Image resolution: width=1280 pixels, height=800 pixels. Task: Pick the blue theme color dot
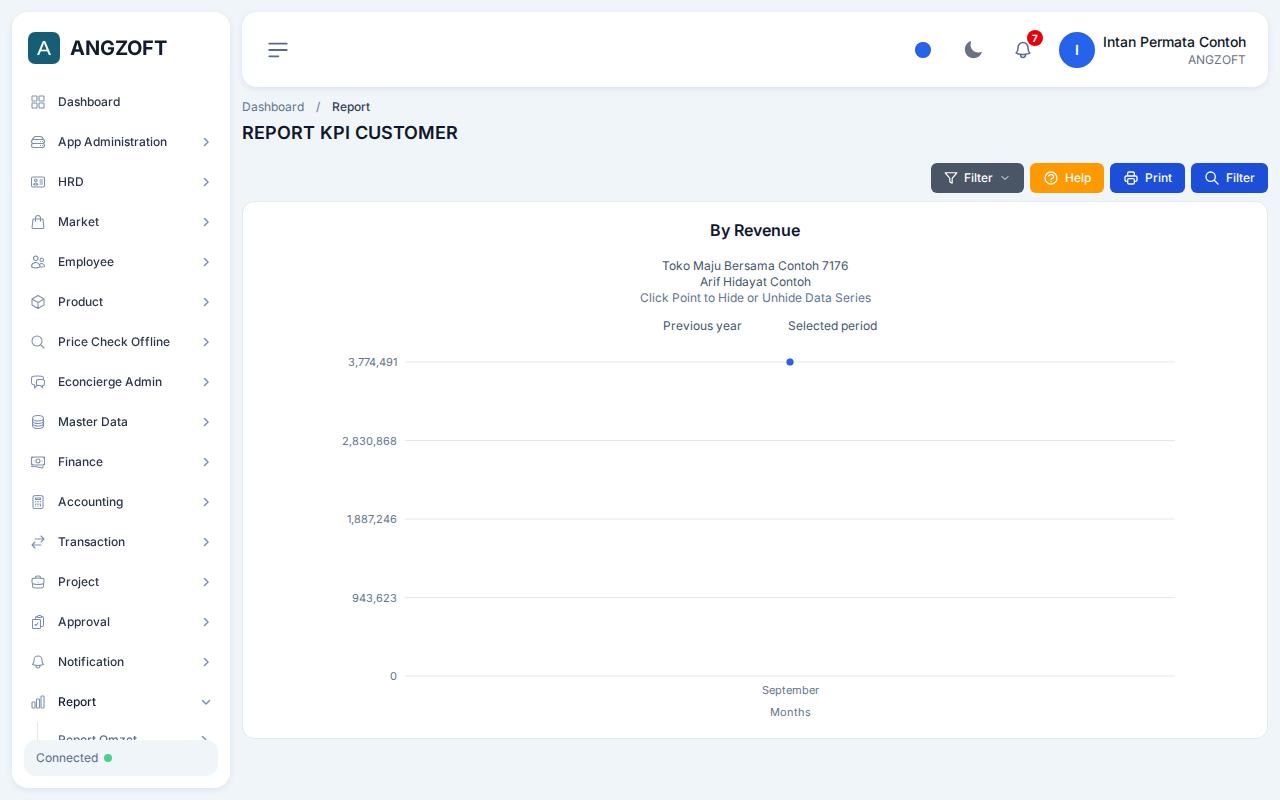[x=923, y=50]
